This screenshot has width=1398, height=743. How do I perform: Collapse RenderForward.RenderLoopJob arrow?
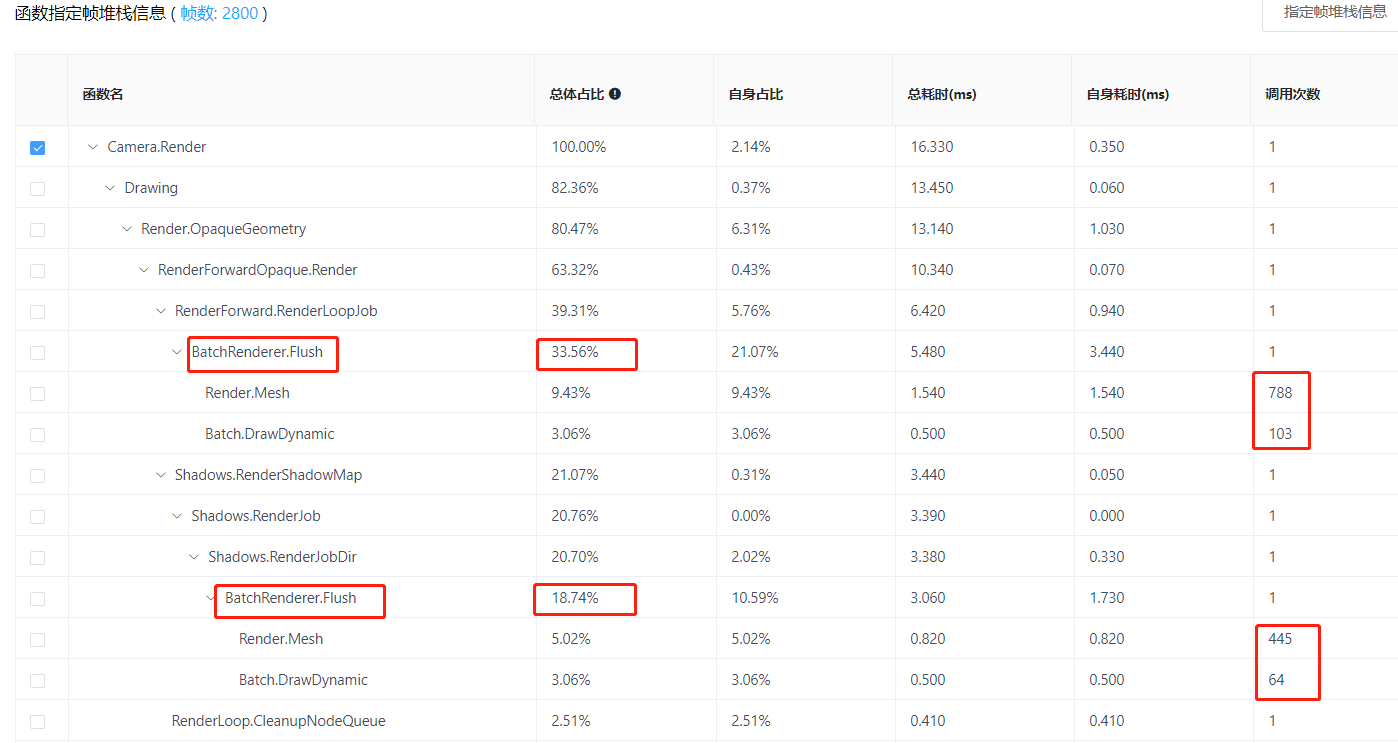[161, 311]
